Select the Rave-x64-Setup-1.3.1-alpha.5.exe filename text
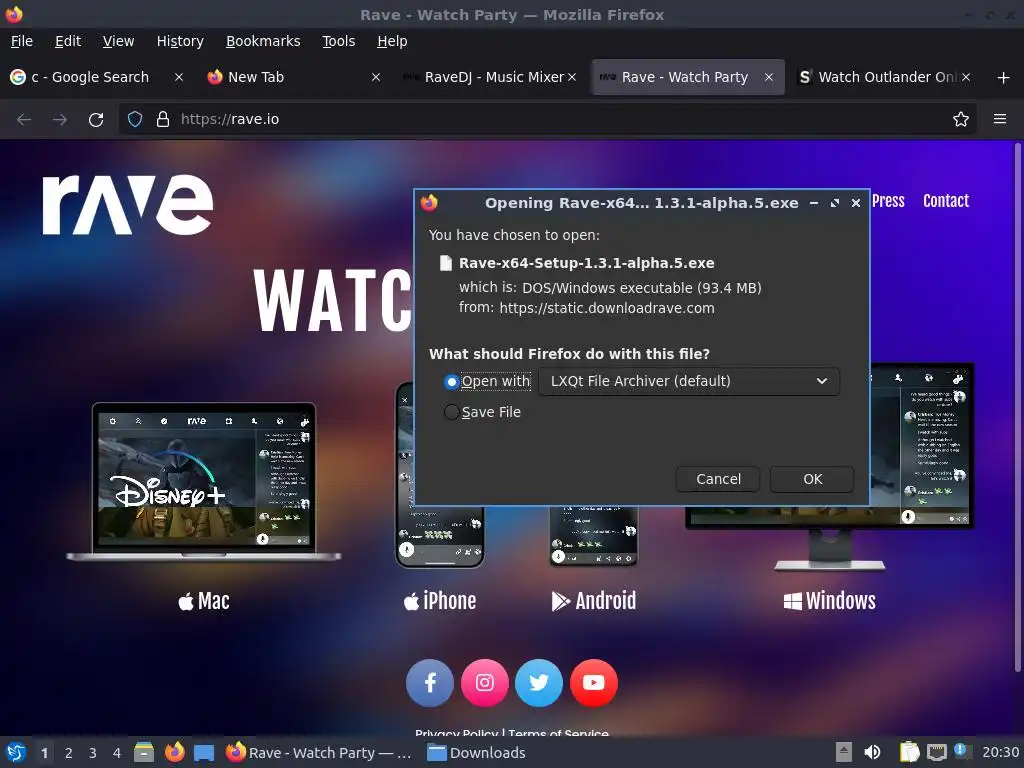 (586, 263)
